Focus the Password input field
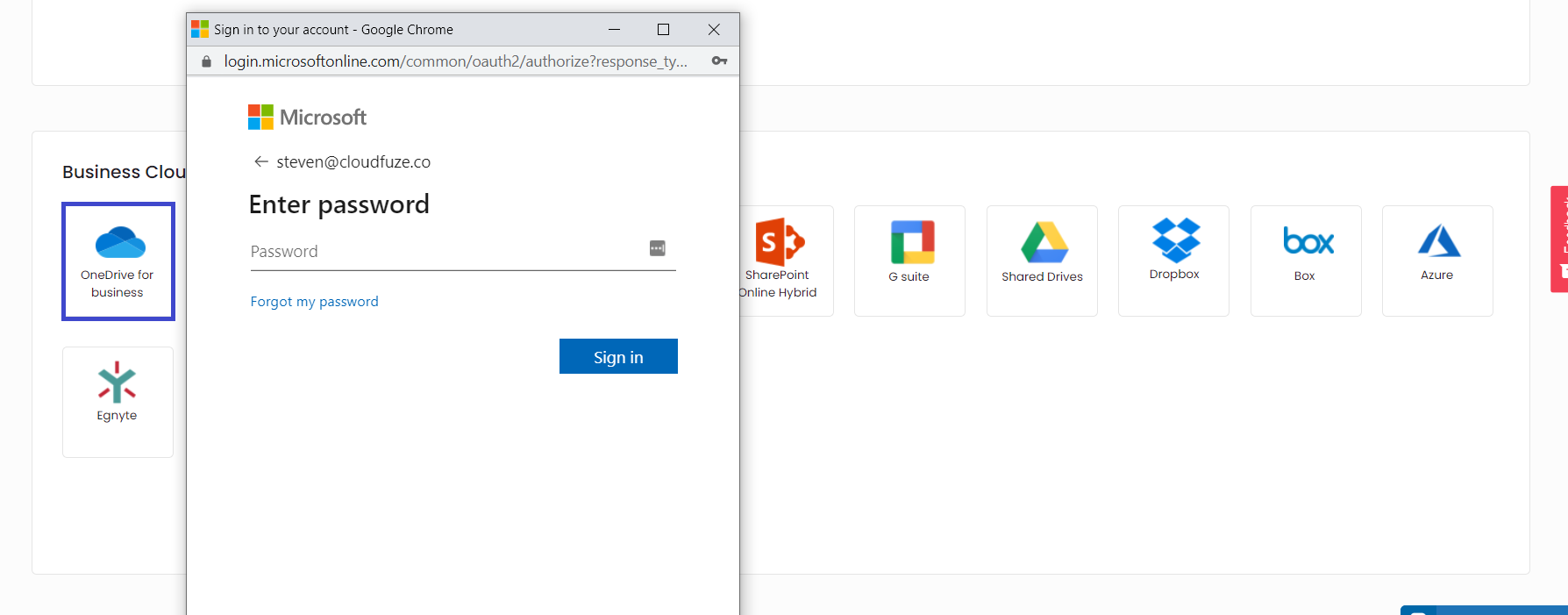This screenshot has height=615, width=1568. [x=463, y=252]
